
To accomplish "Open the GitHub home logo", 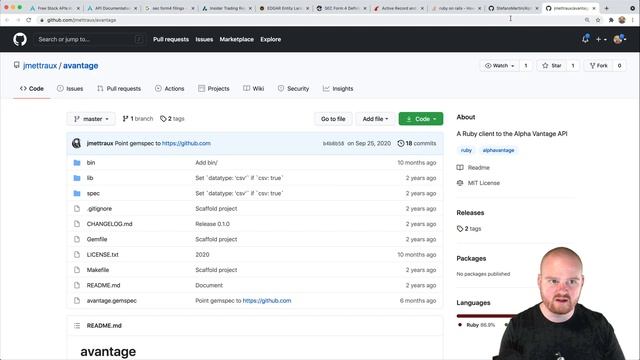I will point(20,39).
